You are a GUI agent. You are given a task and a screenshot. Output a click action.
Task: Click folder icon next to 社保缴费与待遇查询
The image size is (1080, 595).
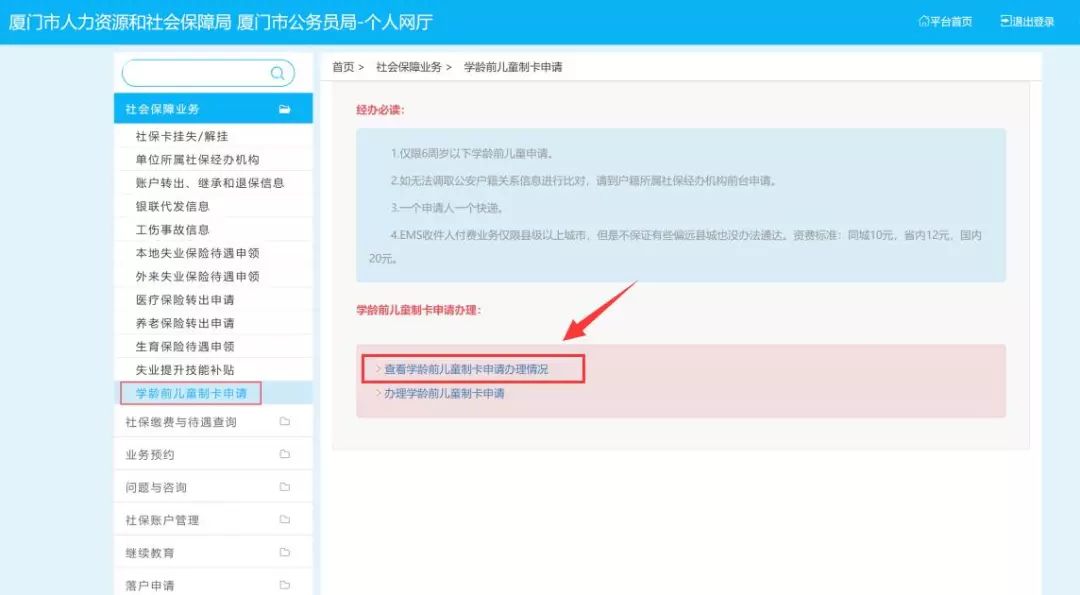coord(284,421)
